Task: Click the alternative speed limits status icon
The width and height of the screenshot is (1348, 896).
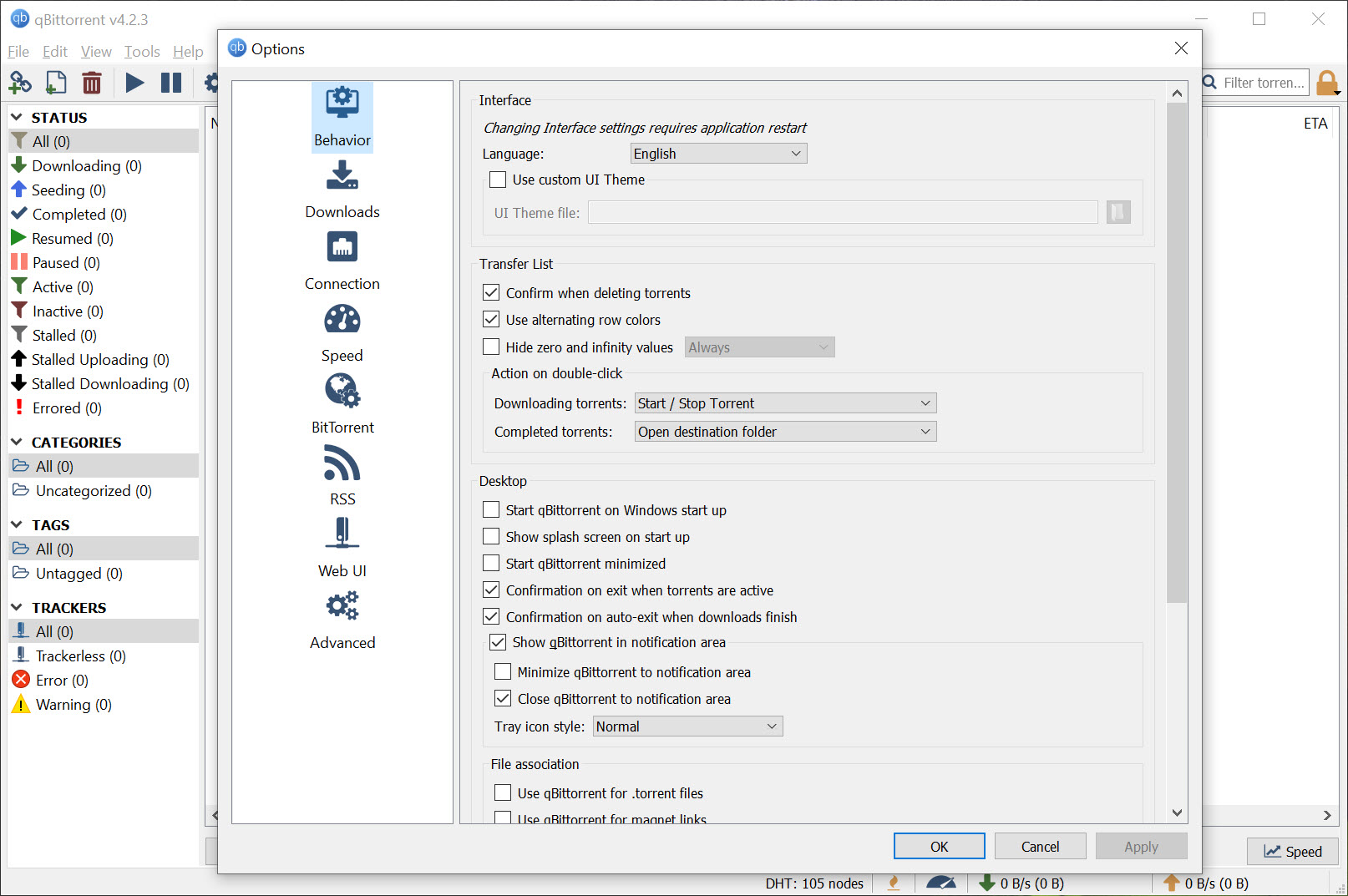Action: pyautogui.click(x=941, y=883)
